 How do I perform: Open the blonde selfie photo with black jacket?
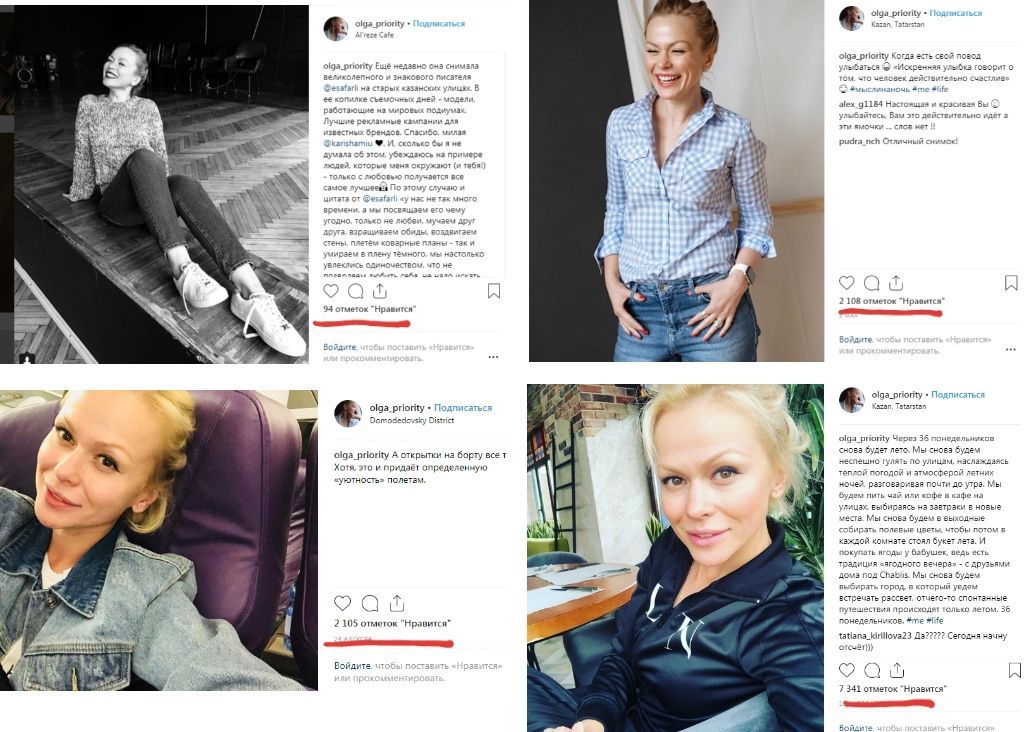pos(675,558)
